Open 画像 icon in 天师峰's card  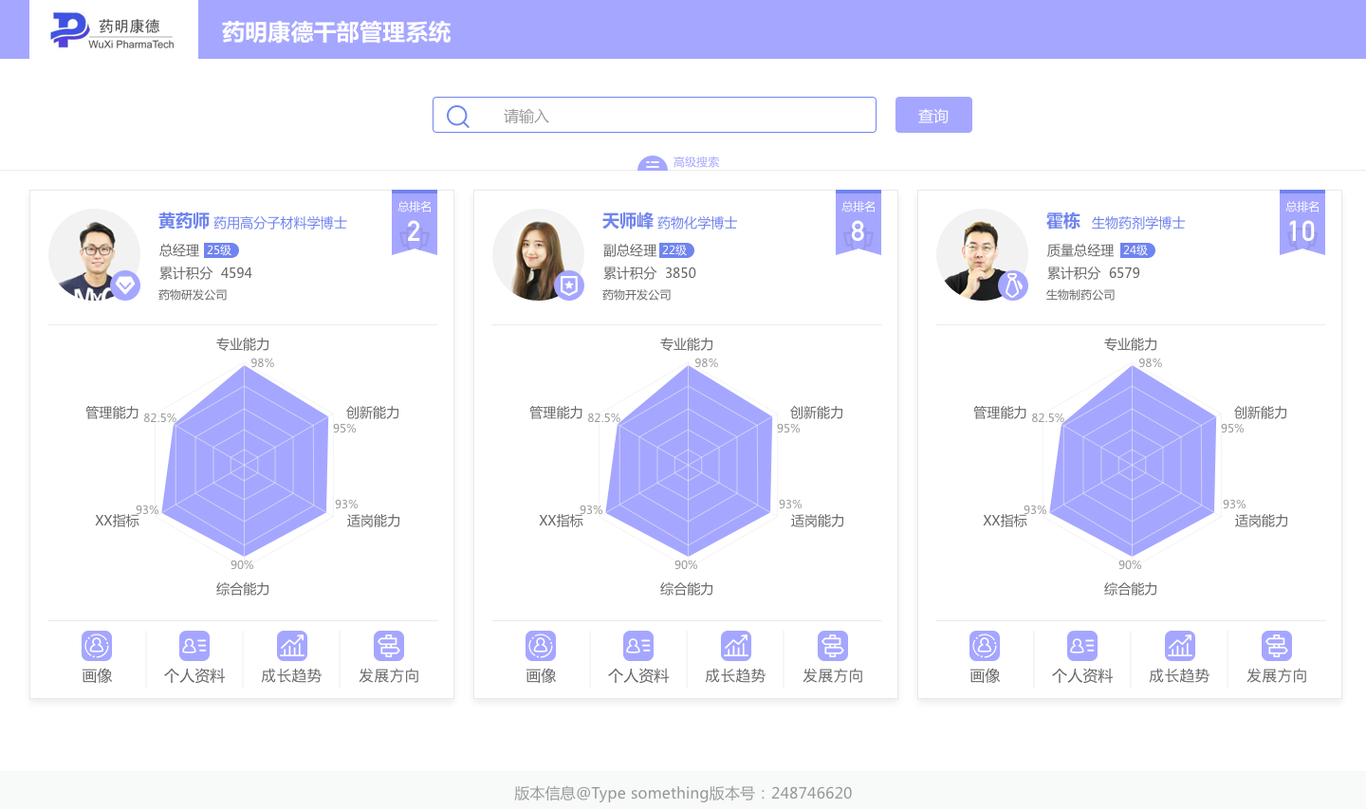(x=541, y=645)
